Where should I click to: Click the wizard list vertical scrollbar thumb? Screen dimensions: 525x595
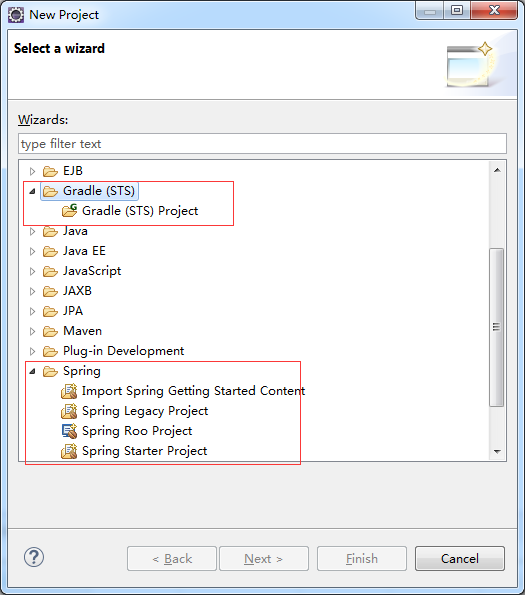click(x=497, y=327)
